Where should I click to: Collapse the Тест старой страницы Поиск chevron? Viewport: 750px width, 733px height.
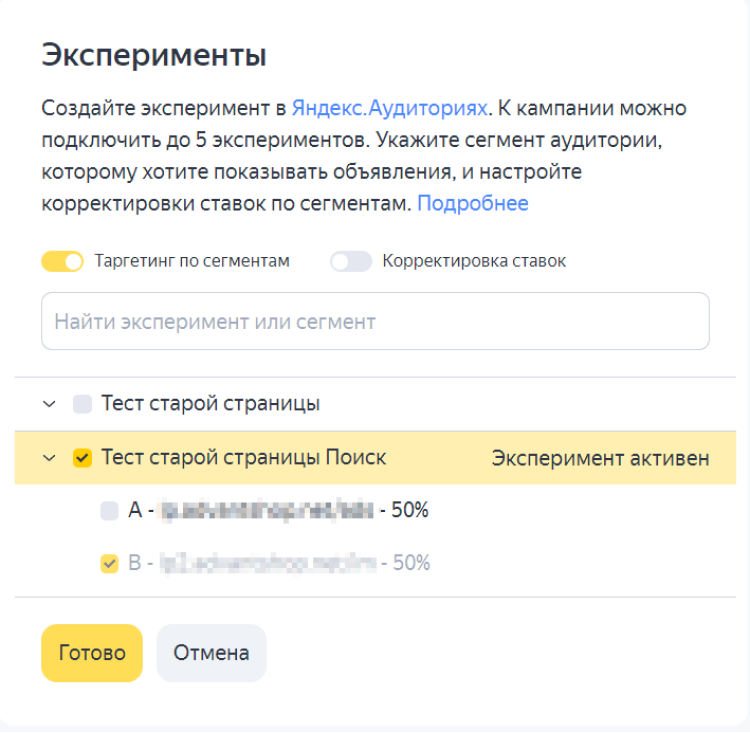tap(49, 458)
